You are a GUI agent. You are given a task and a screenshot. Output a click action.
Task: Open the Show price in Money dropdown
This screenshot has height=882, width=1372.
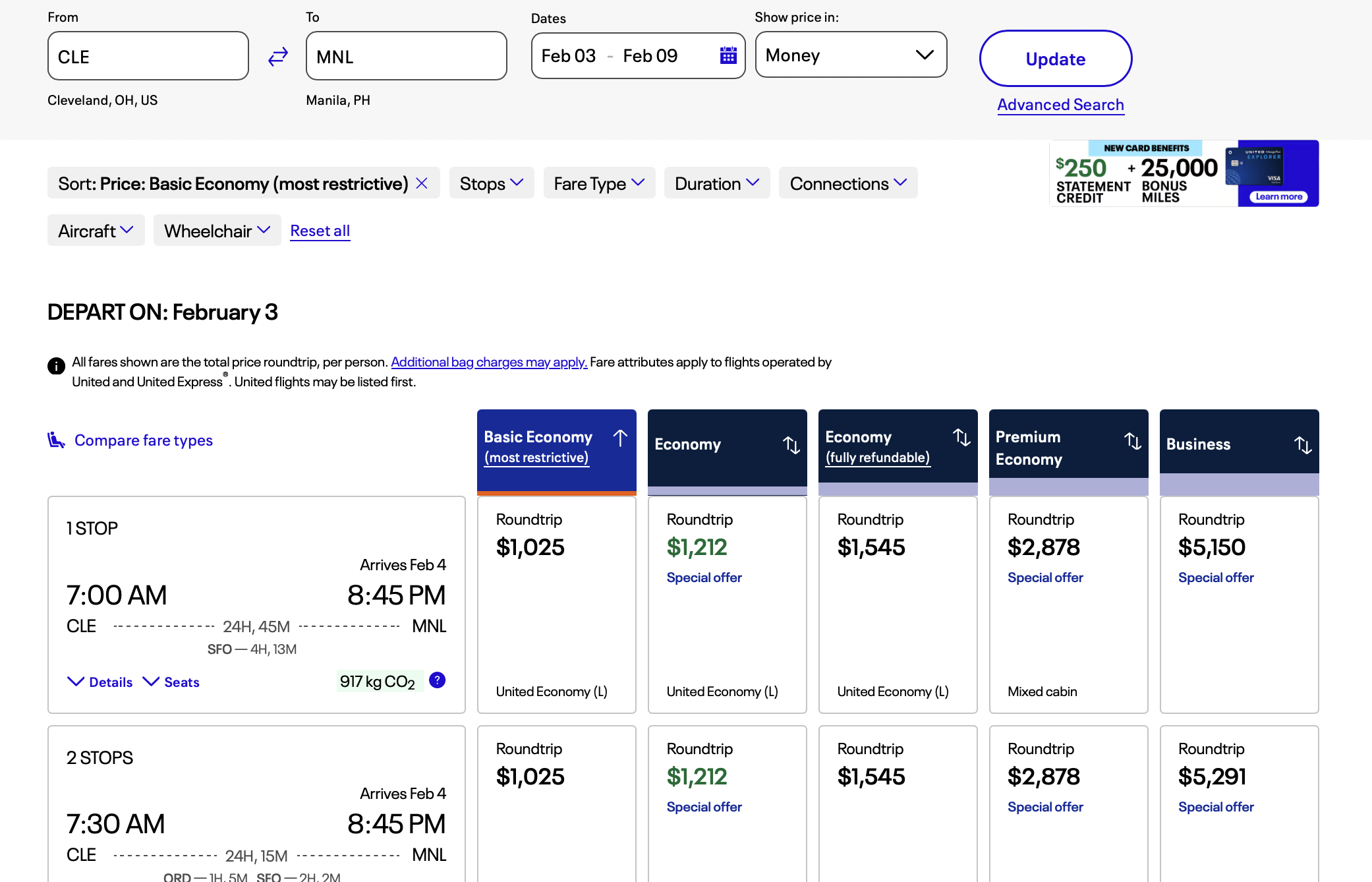pyautogui.click(x=851, y=55)
